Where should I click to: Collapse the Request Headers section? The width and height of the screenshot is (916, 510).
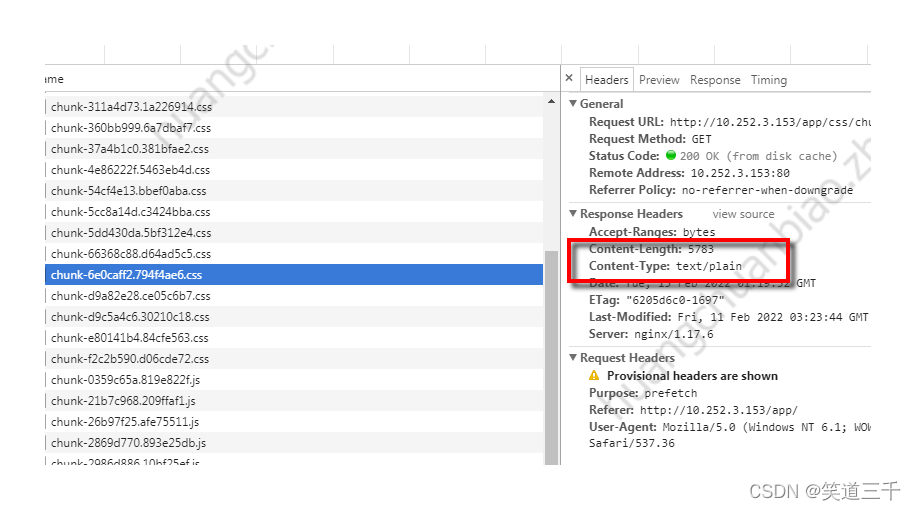[x=574, y=358]
